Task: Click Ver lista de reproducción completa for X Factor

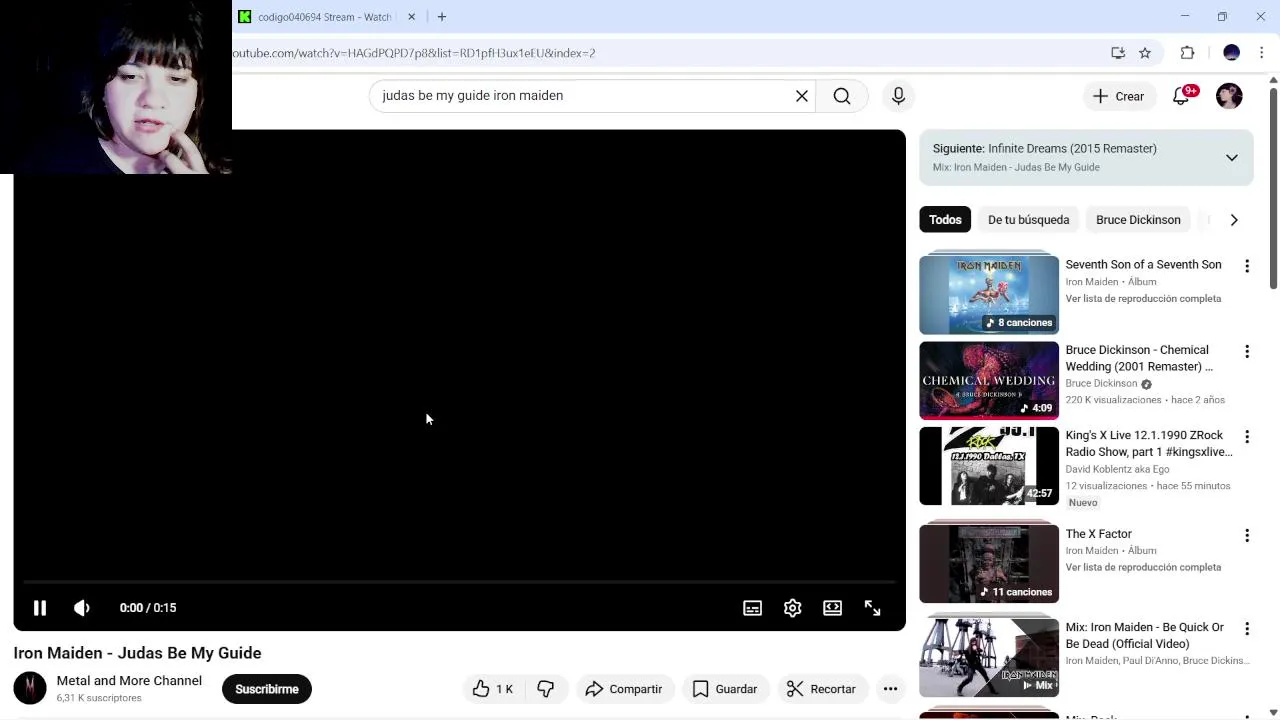Action: (1143, 568)
